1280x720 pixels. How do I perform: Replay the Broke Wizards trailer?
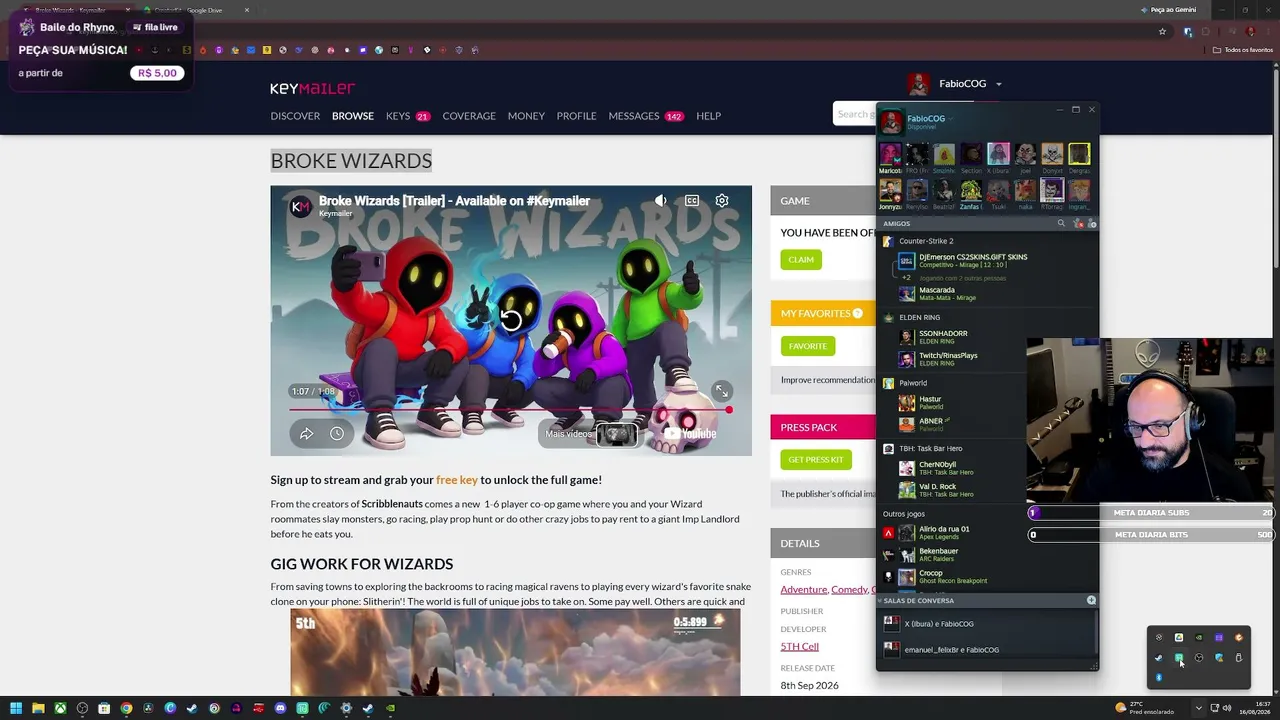click(x=511, y=320)
